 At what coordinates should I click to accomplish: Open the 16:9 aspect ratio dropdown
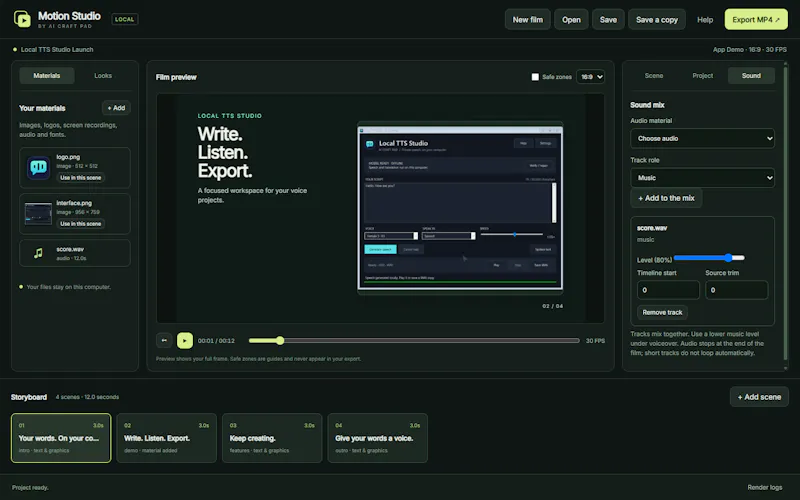590,77
